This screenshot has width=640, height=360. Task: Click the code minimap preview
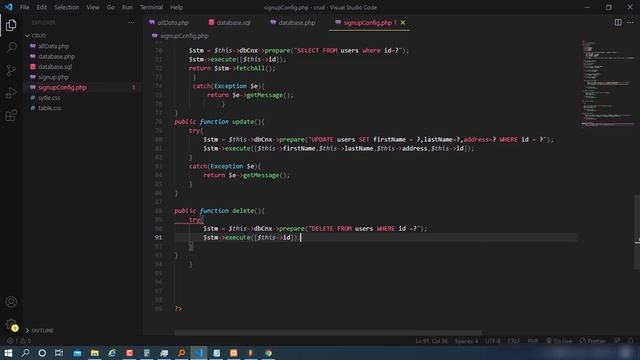point(607,84)
